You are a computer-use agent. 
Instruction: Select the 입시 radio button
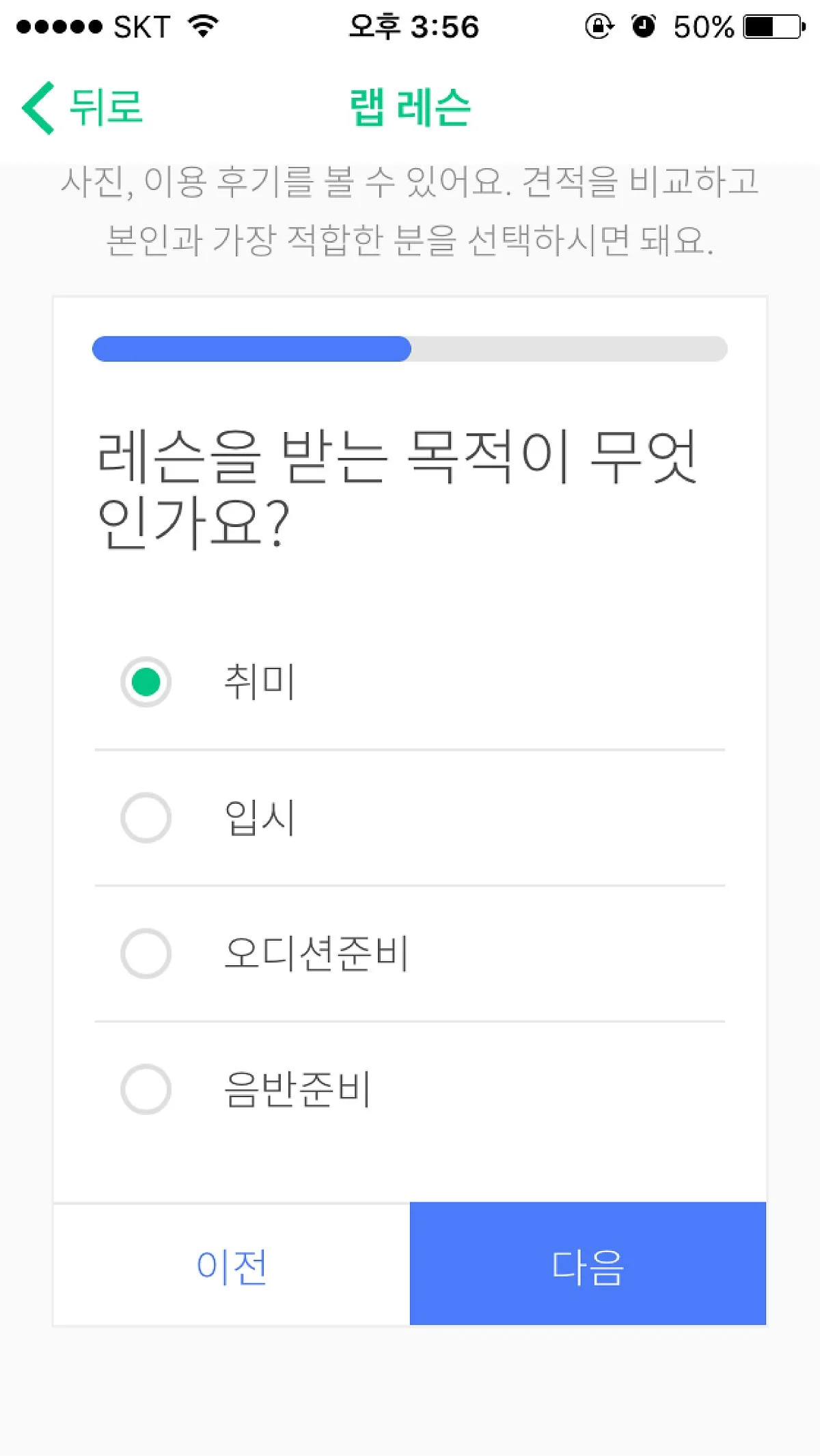click(x=146, y=818)
